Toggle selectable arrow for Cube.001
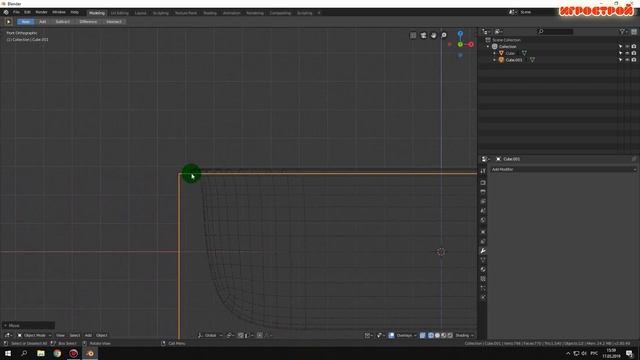This screenshot has height=360, width=640. 620,60
